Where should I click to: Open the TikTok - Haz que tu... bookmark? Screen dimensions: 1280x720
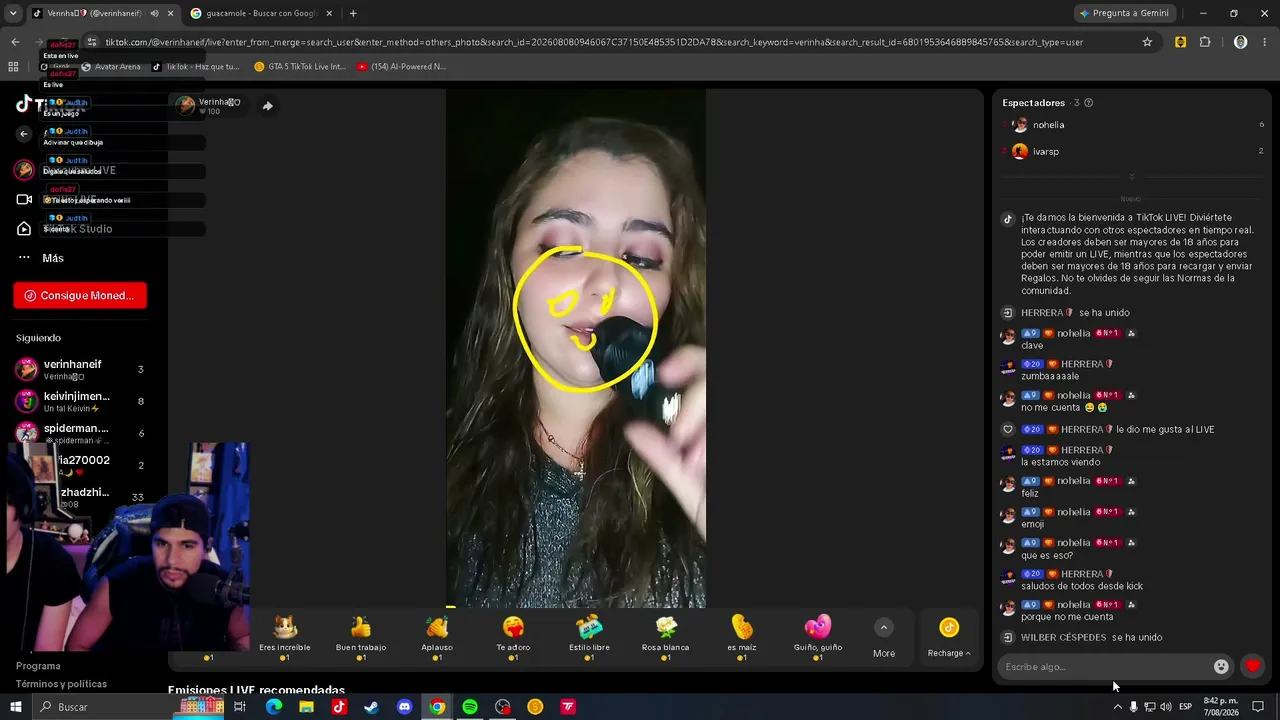[x=196, y=67]
